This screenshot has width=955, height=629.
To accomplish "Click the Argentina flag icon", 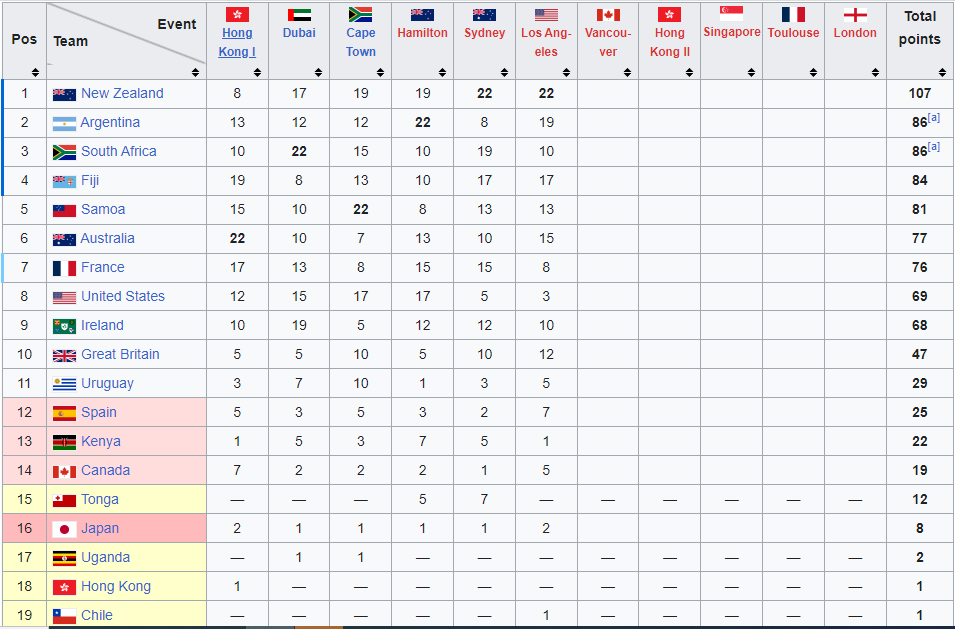I will click(x=64, y=124).
